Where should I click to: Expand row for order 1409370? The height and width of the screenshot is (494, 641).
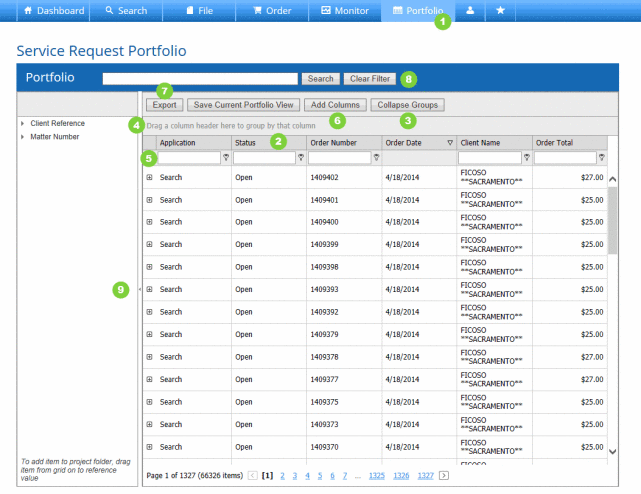(150, 447)
